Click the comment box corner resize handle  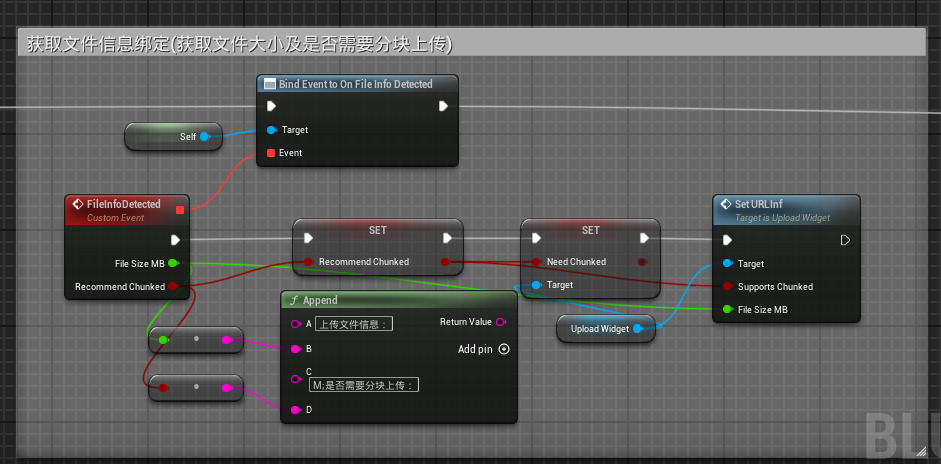[921, 451]
